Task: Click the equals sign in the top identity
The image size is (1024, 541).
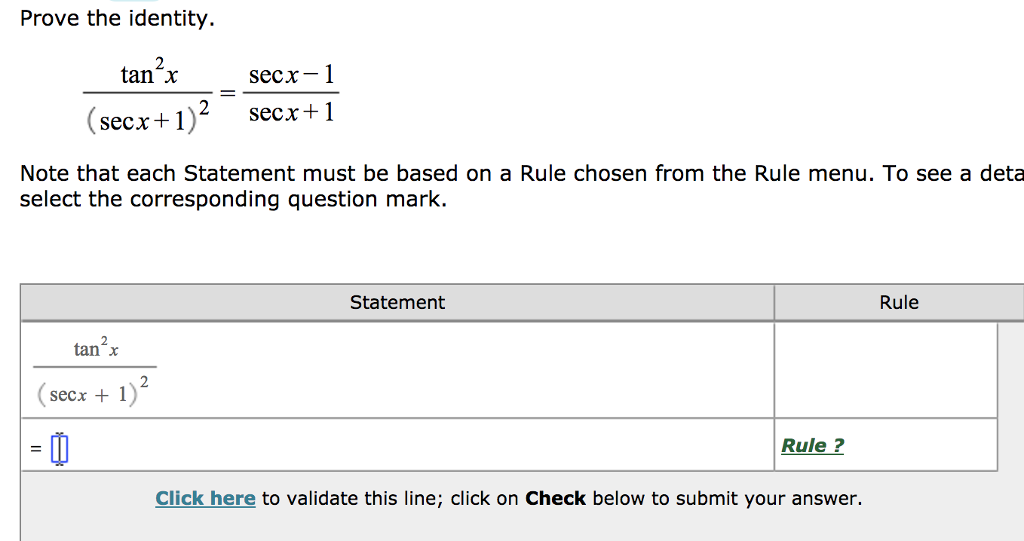Action: tap(227, 94)
